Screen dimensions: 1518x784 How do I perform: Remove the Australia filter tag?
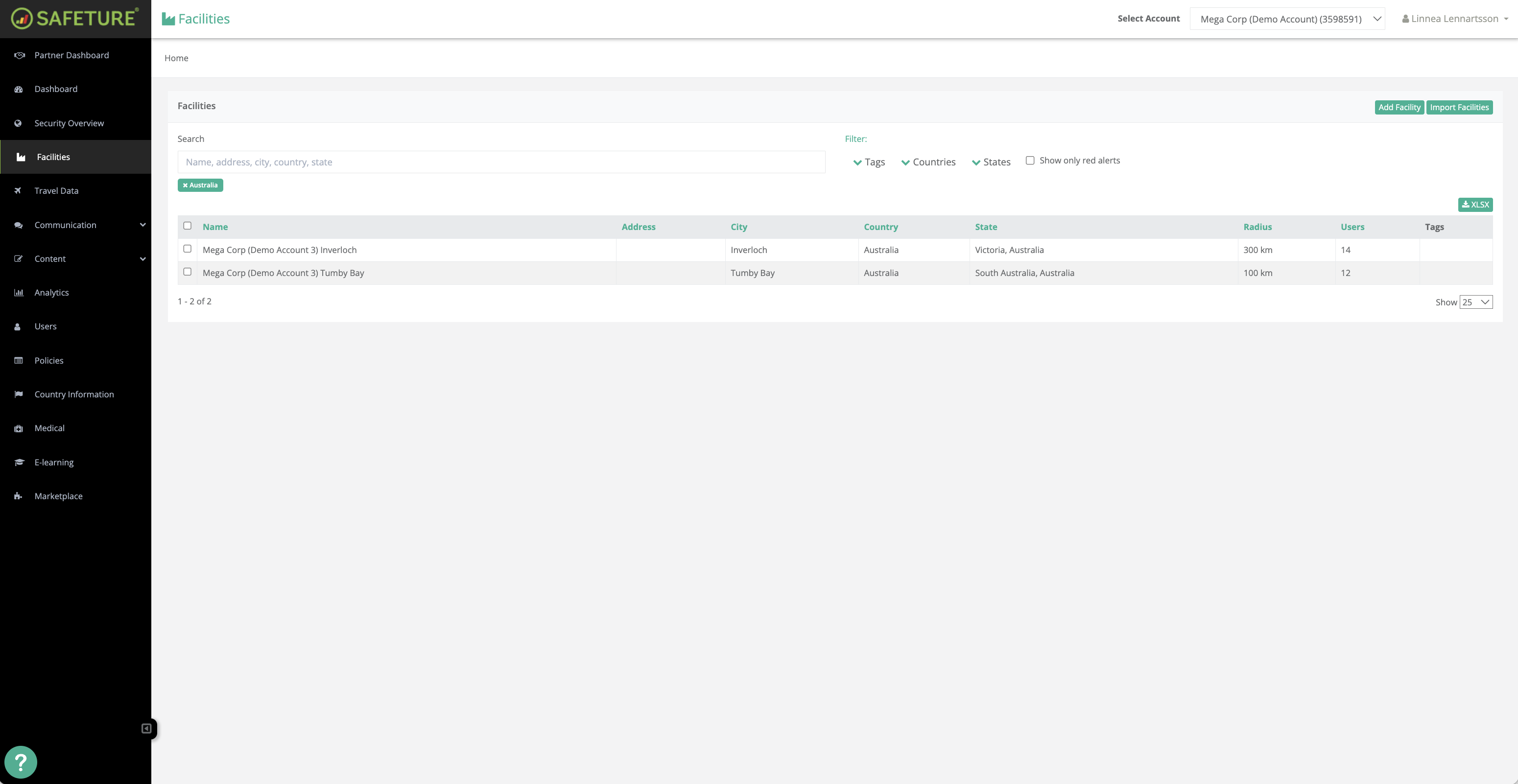tap(185, 185)
